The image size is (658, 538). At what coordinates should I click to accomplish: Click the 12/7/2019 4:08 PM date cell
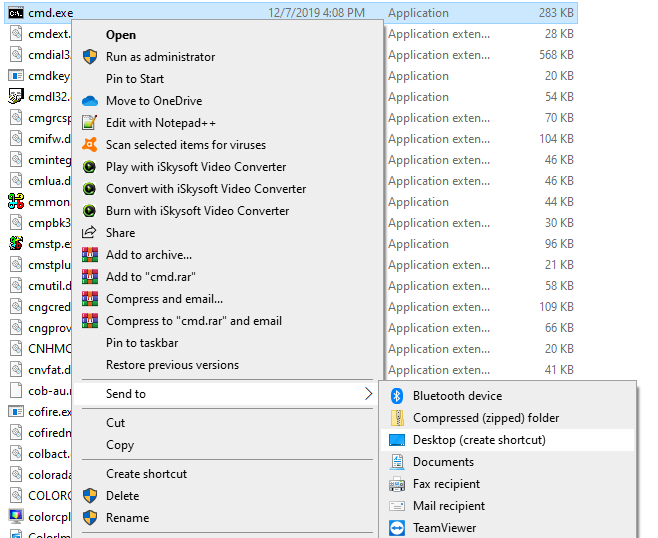(316, 13)
